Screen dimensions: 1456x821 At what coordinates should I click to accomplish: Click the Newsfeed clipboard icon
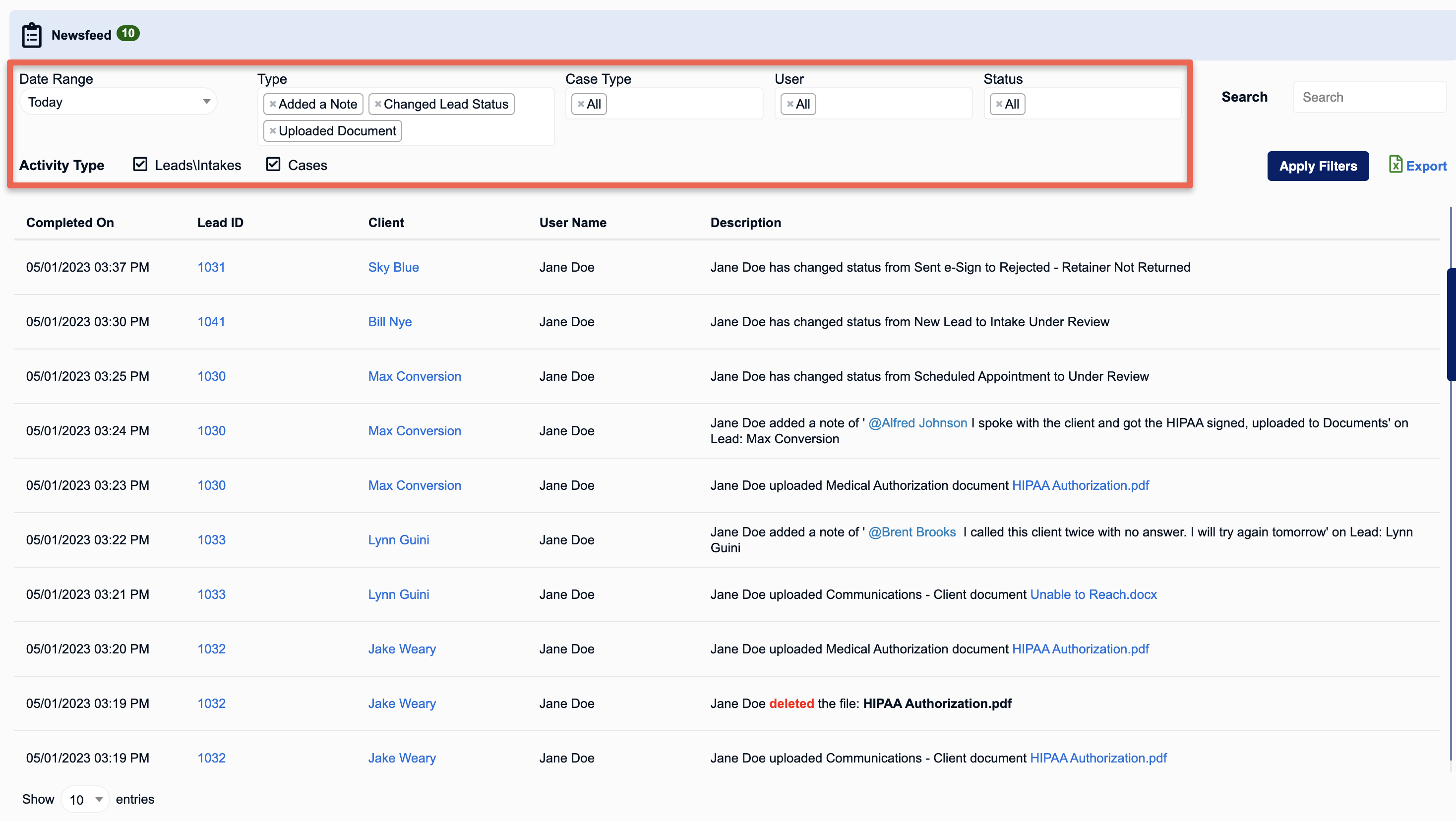(x=32, y=35)
